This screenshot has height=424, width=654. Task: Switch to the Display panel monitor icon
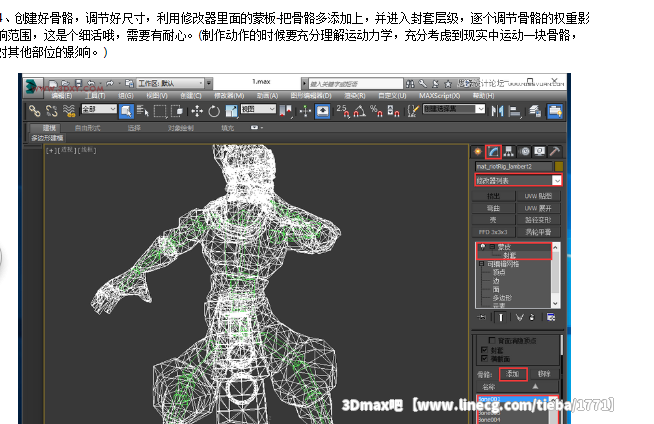pyautogui.click(x=539, y=152)
